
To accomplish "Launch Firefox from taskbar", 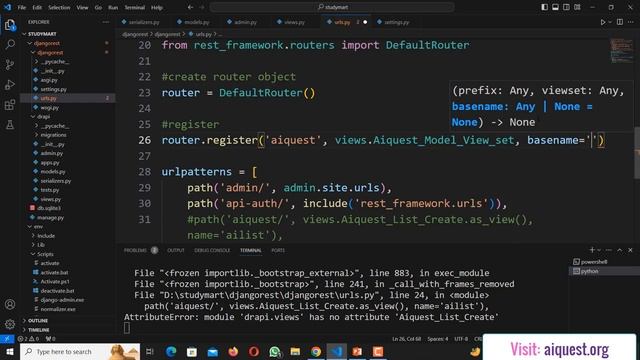I will tap(233, 351).
